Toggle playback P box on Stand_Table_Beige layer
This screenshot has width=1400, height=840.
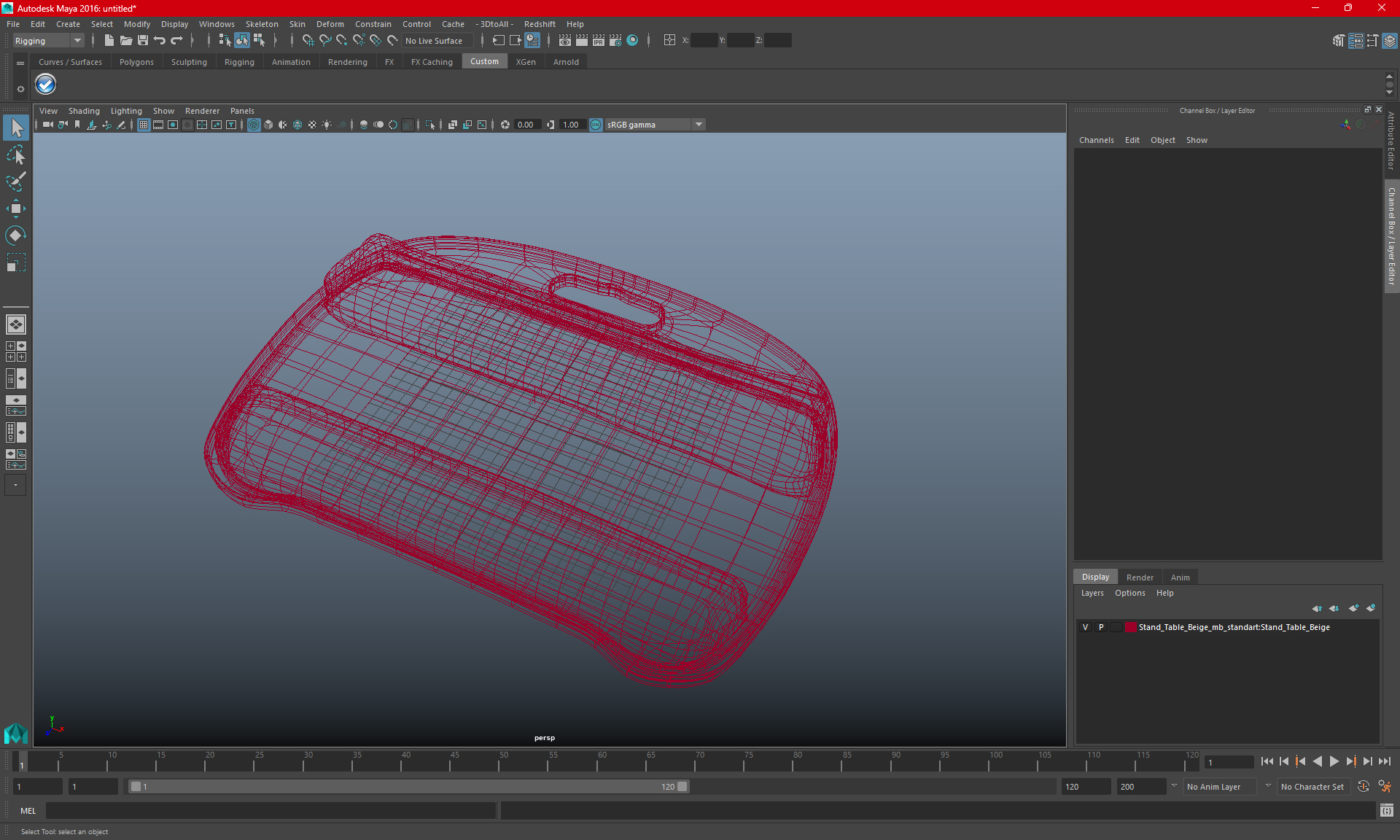point(1101,627)
